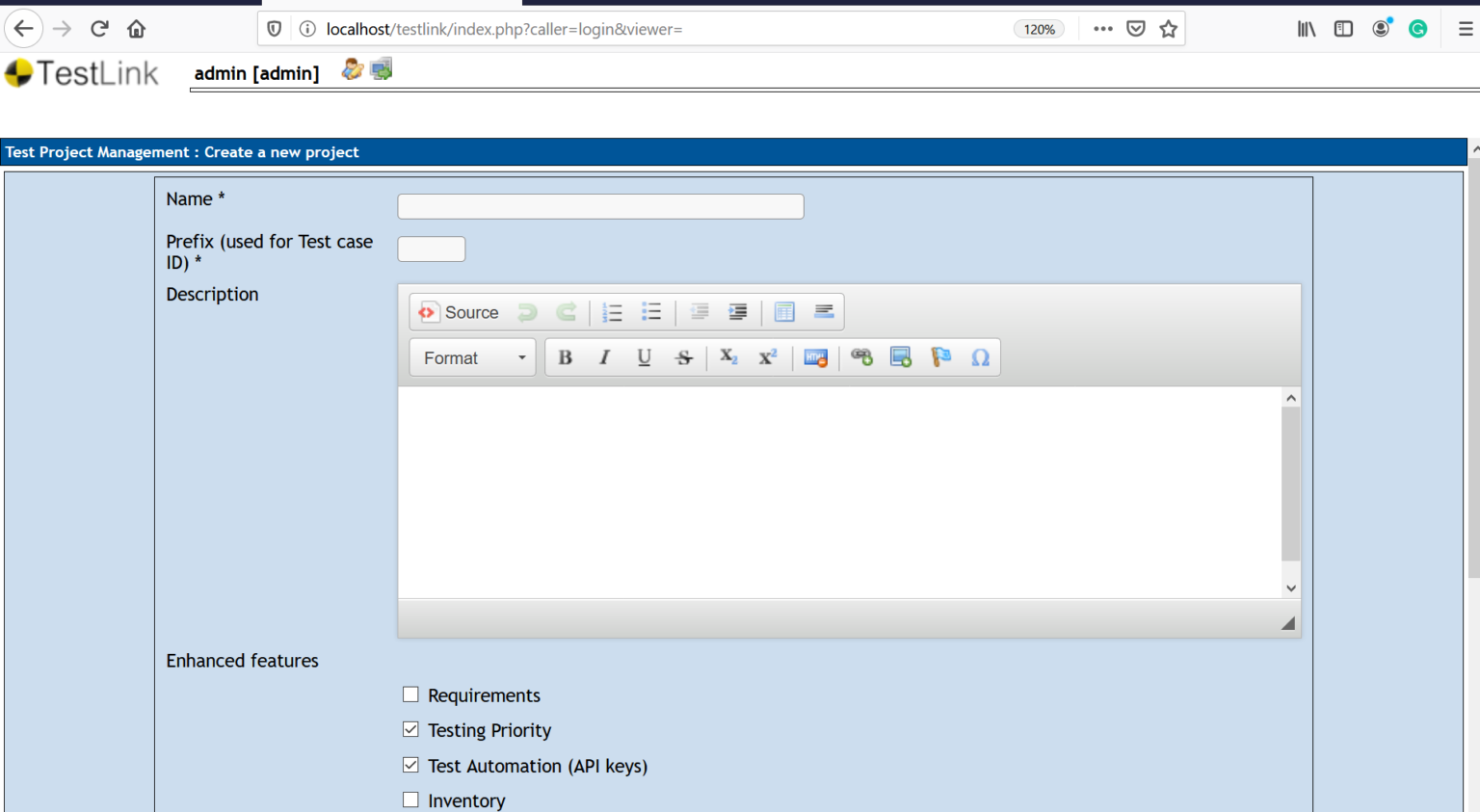Click the Bold formatting icon
1480x812 pixels.
pyautogui.click(x=566, y=357)
